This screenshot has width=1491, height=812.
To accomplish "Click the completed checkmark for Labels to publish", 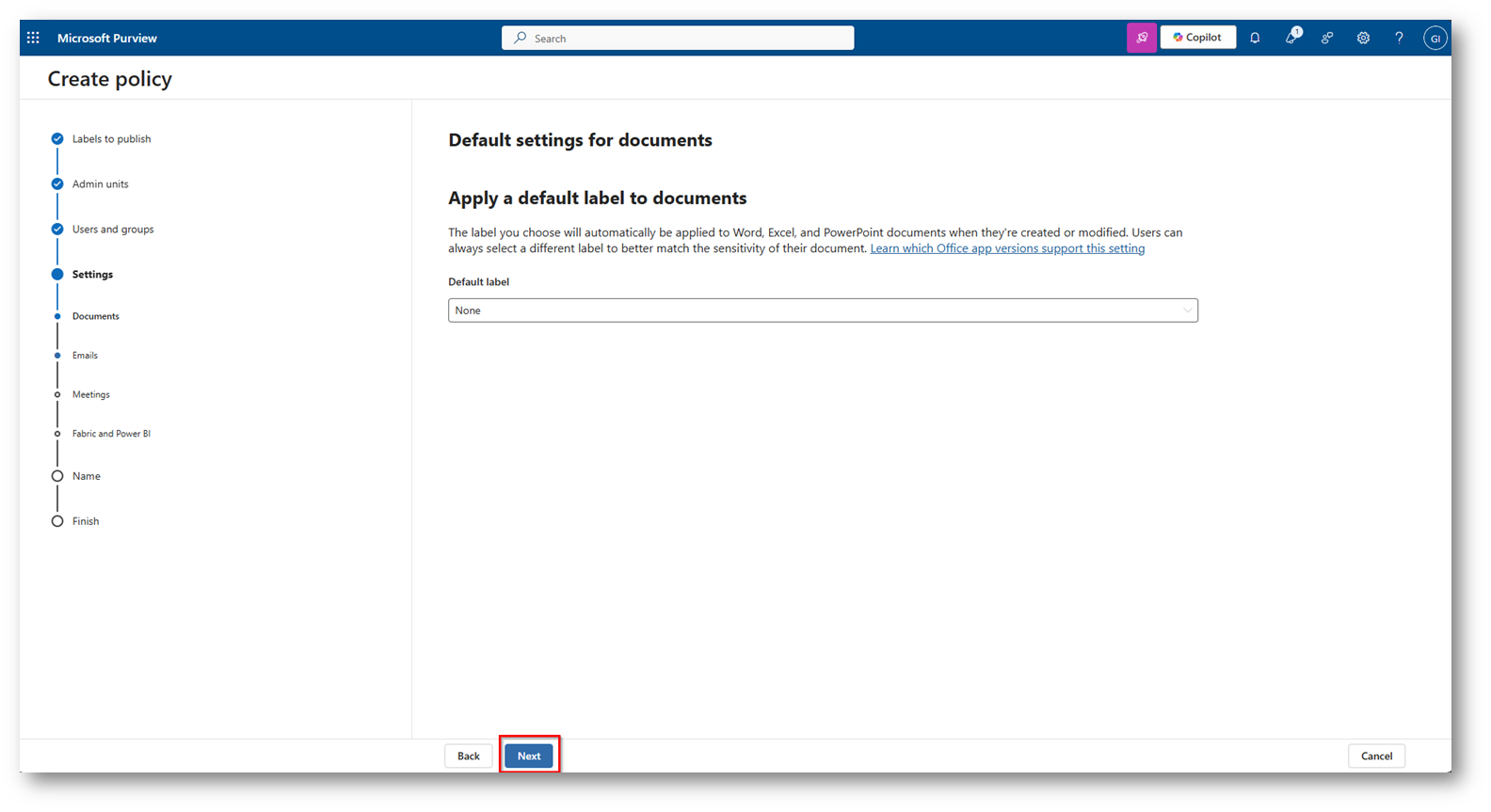I will (57, 138).
